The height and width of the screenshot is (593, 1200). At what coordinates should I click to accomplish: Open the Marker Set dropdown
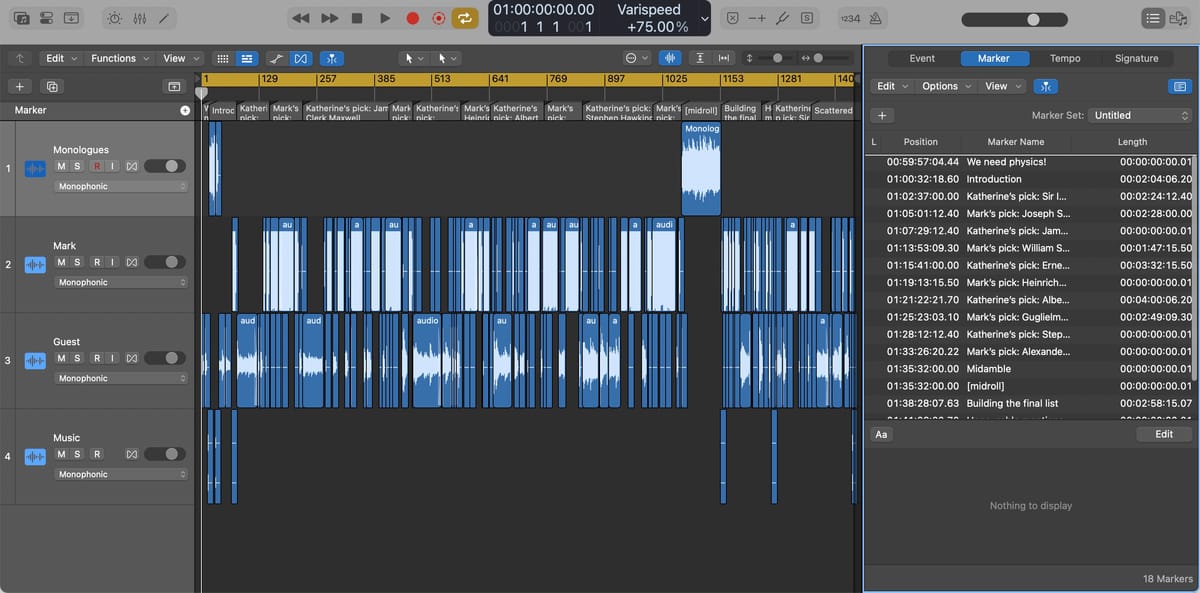coord(1138,115)
